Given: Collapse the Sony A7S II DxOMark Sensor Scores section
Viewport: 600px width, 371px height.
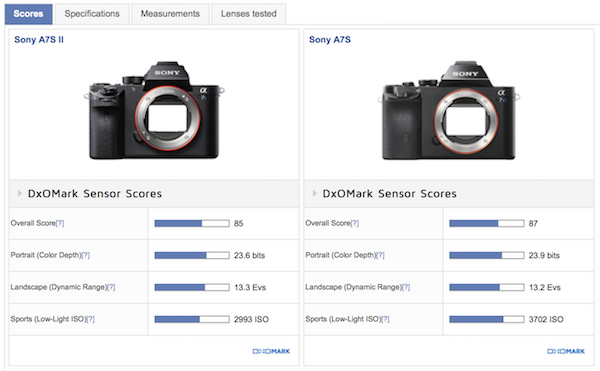Looking at the screenshot, I should 20,194.
